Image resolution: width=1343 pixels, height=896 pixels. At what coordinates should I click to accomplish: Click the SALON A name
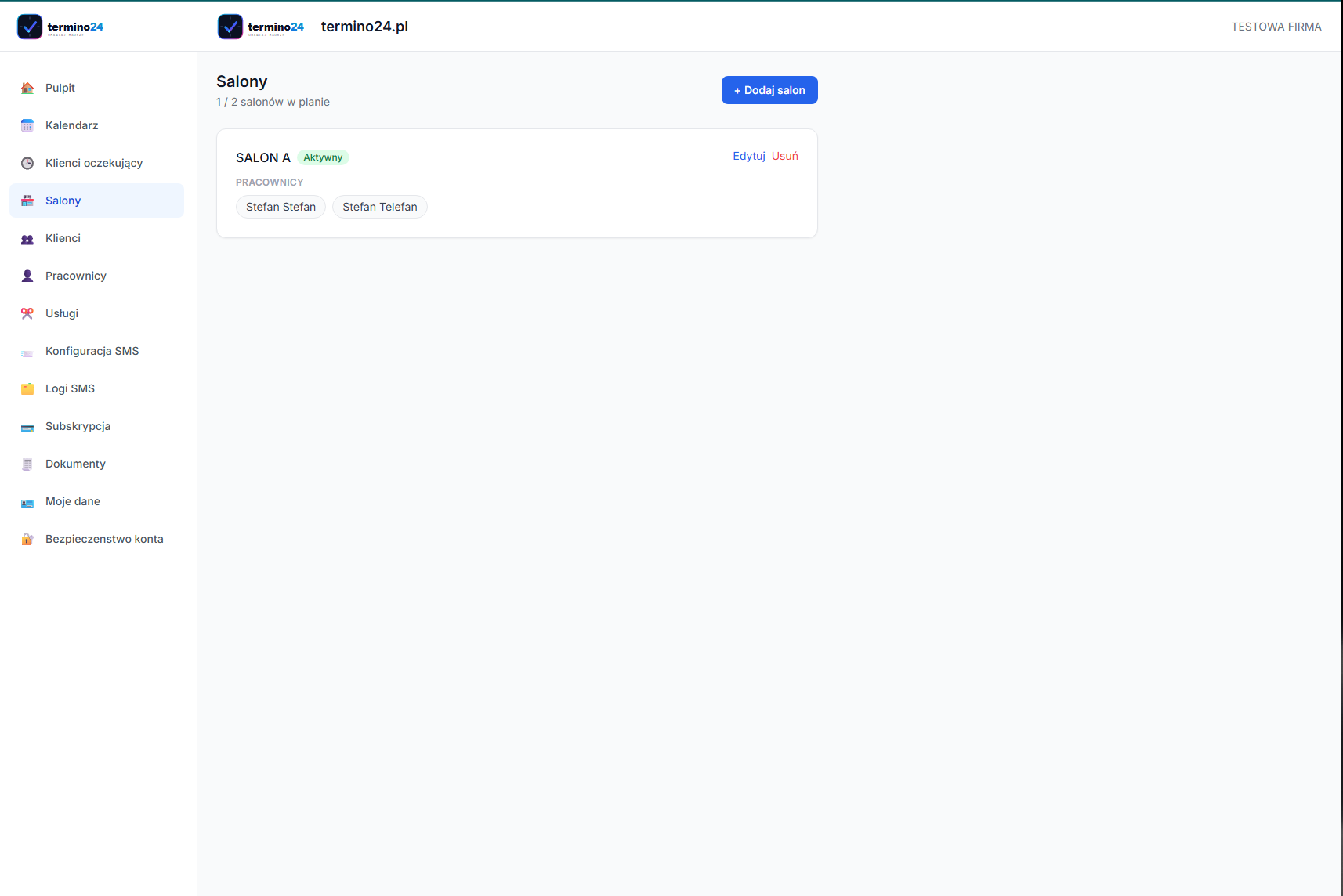(x=263, y=157)
